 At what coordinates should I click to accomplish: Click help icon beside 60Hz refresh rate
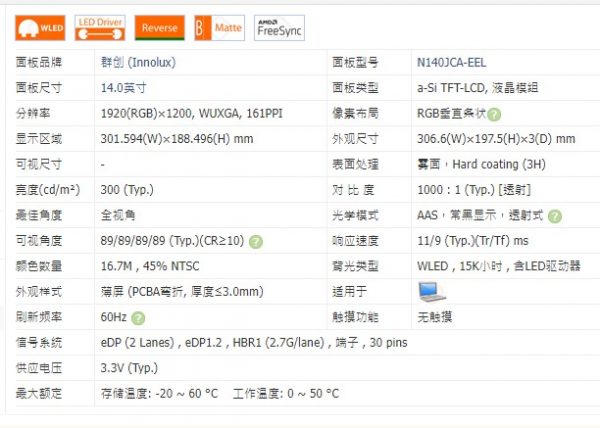click(x=138, y=318)
